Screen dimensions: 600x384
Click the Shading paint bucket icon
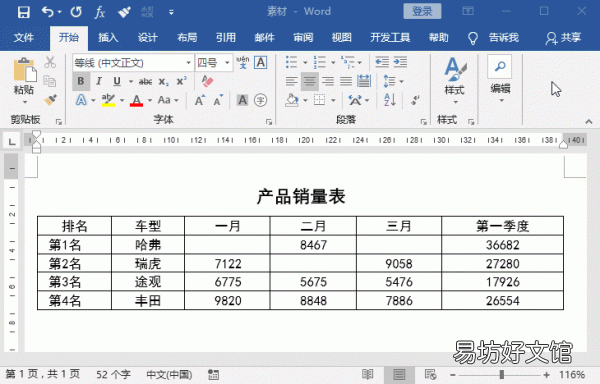(x=292, y=100)
